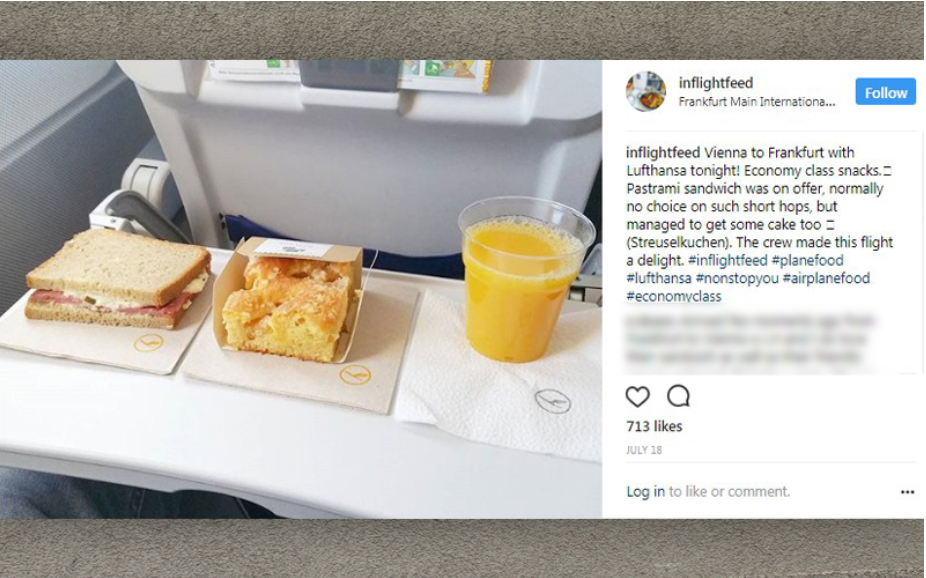Open the #nonstopyou hashtag
The width and height of the screenshot is (926, 578).
click(x=737, y=278)
